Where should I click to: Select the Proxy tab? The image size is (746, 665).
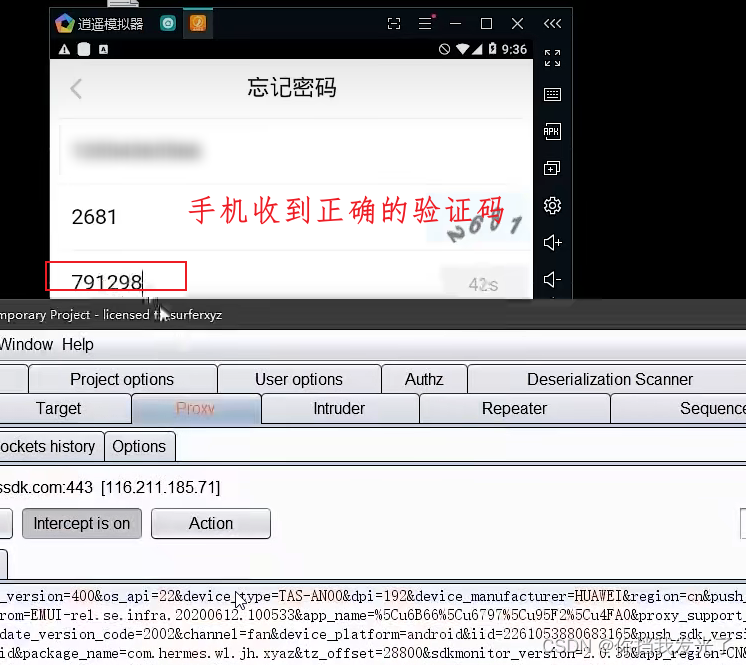tap(196, 408)
